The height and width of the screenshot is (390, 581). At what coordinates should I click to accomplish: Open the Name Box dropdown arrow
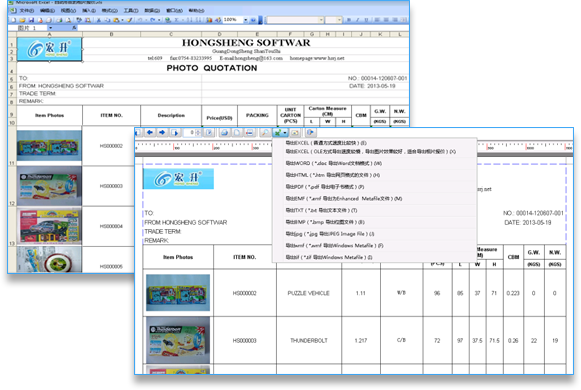[50, 28]
